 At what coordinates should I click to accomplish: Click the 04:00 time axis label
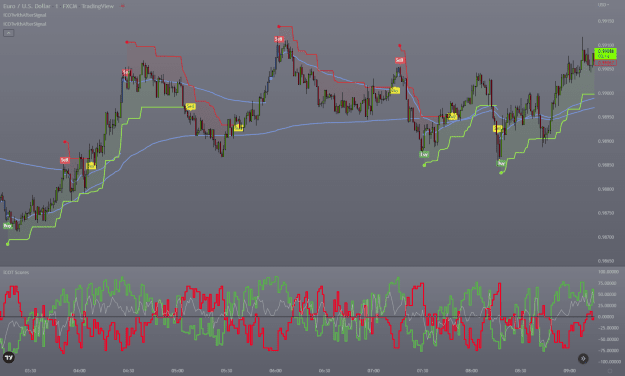point(79,370)
